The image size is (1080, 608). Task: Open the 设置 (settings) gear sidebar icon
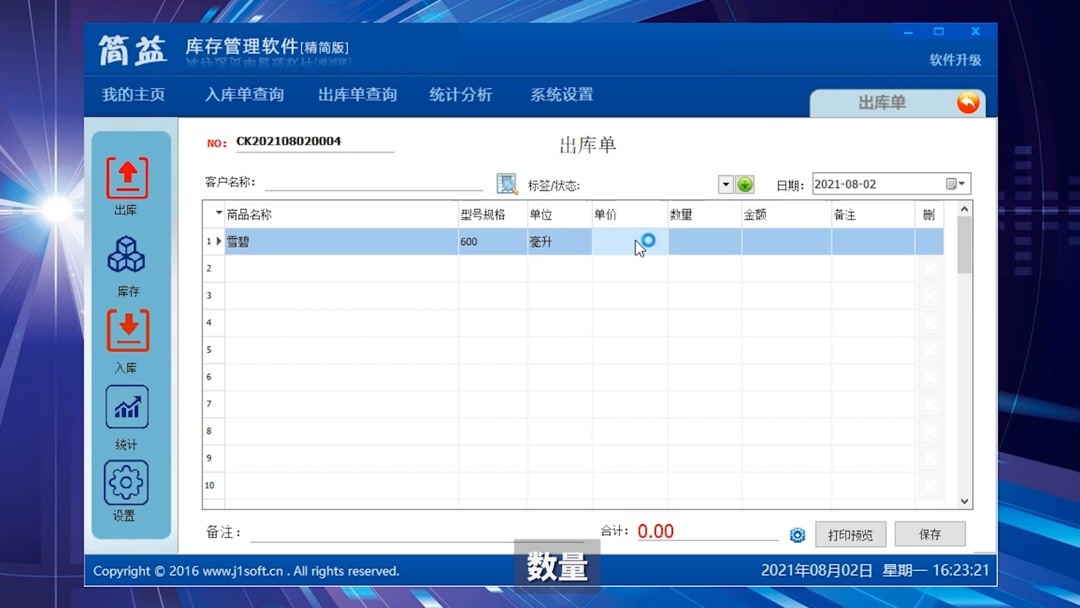(127, 482)
